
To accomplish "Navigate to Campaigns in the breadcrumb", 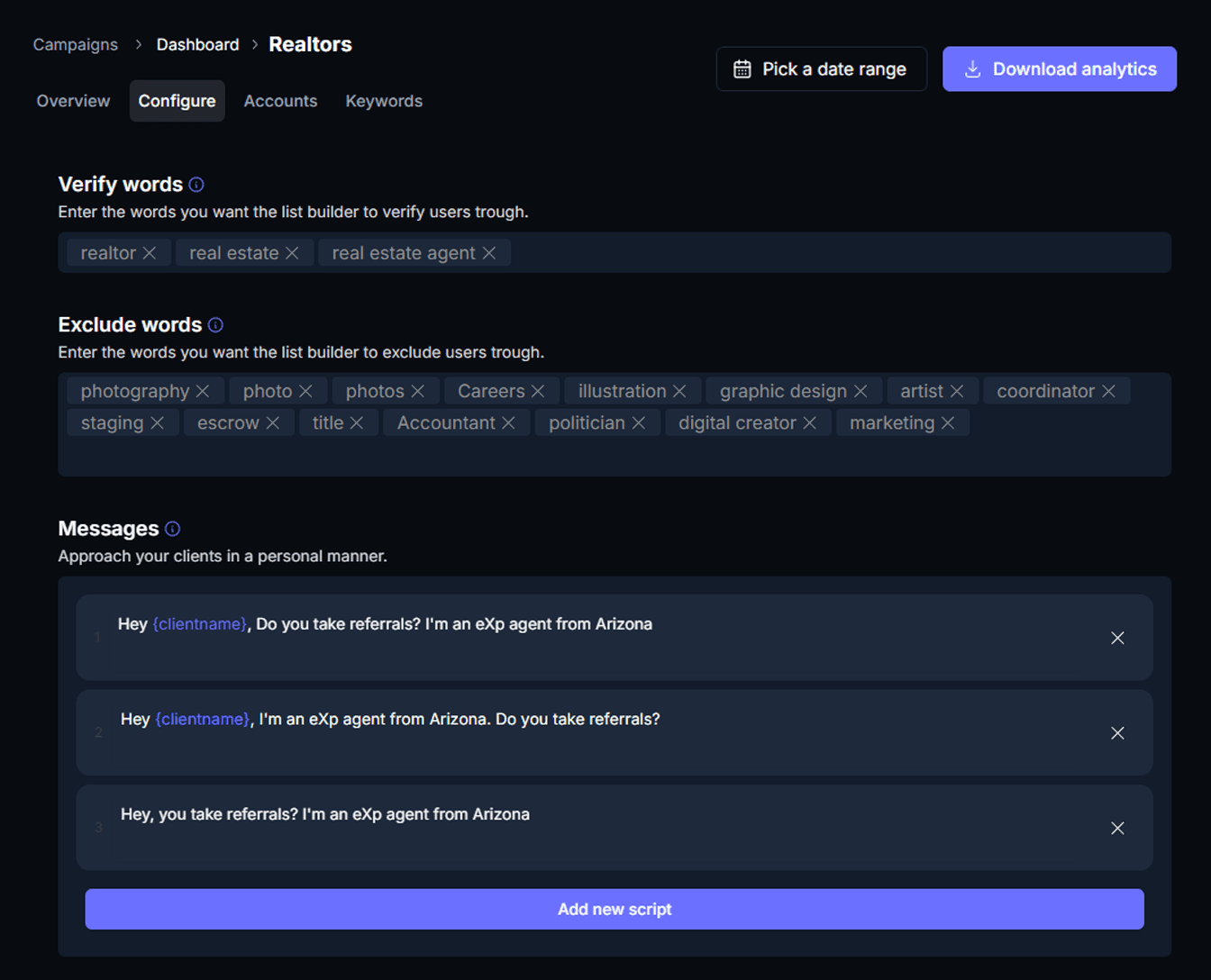I will point(76,45).
